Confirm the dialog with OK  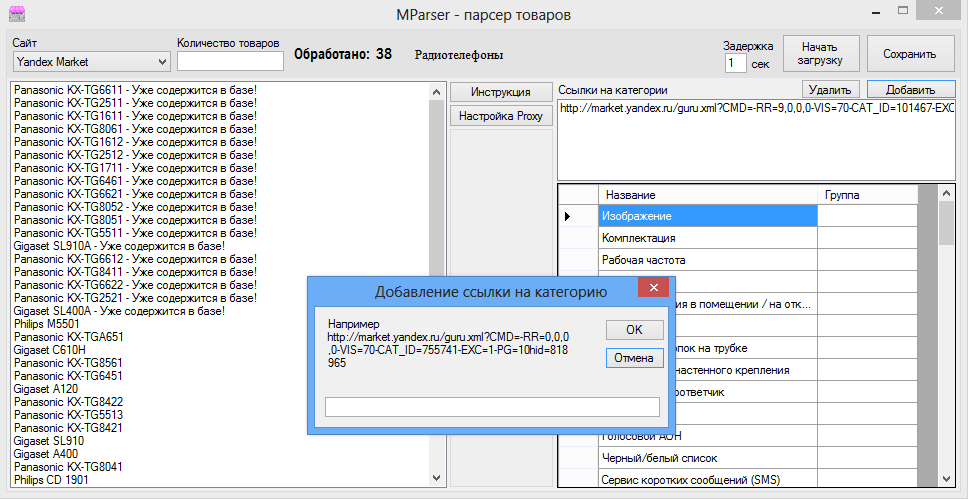pyautogui.click(x=635, y=330)
